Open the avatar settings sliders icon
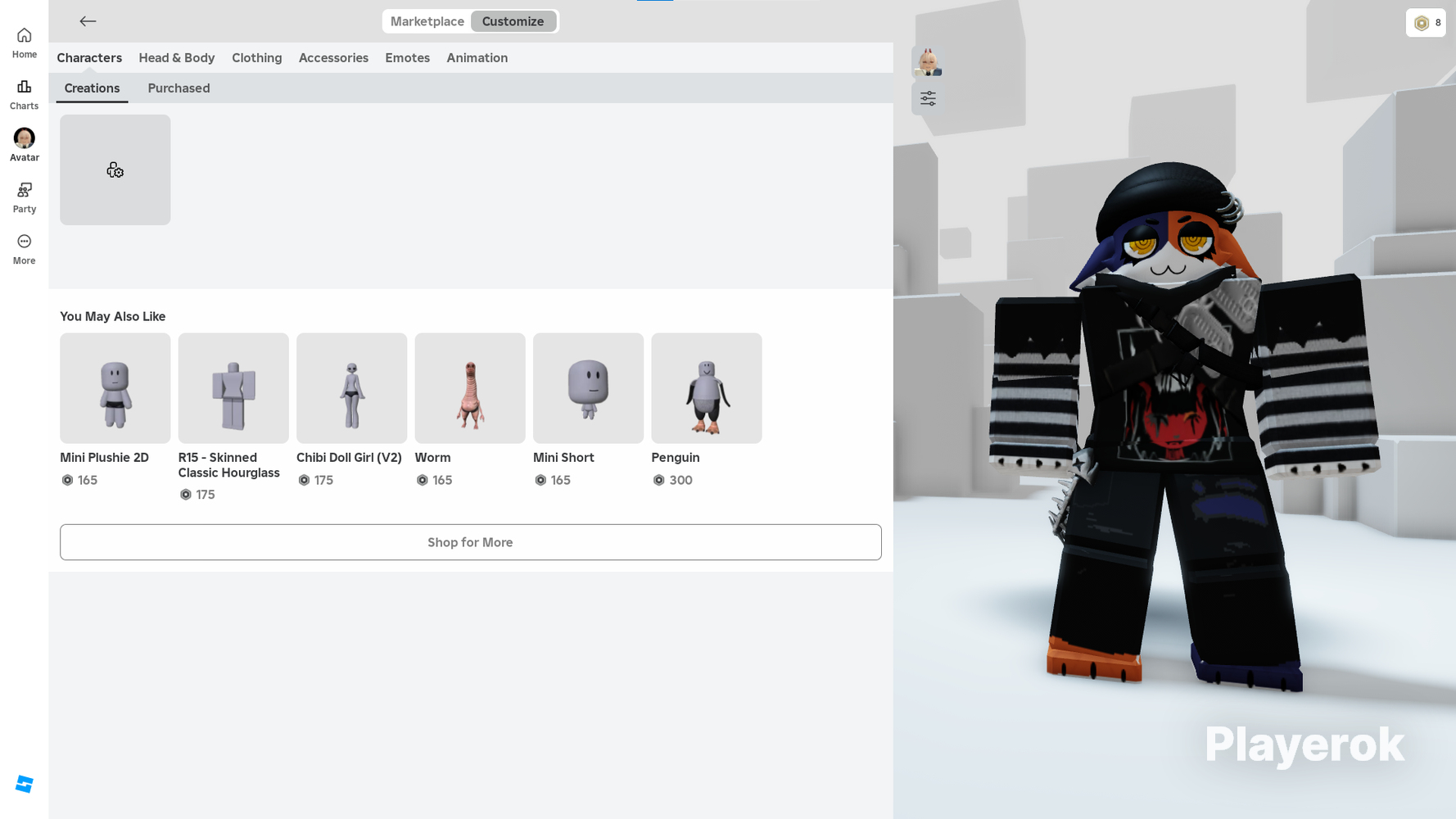The width and height of the screenshot is (1456, 819). (928, 98)
